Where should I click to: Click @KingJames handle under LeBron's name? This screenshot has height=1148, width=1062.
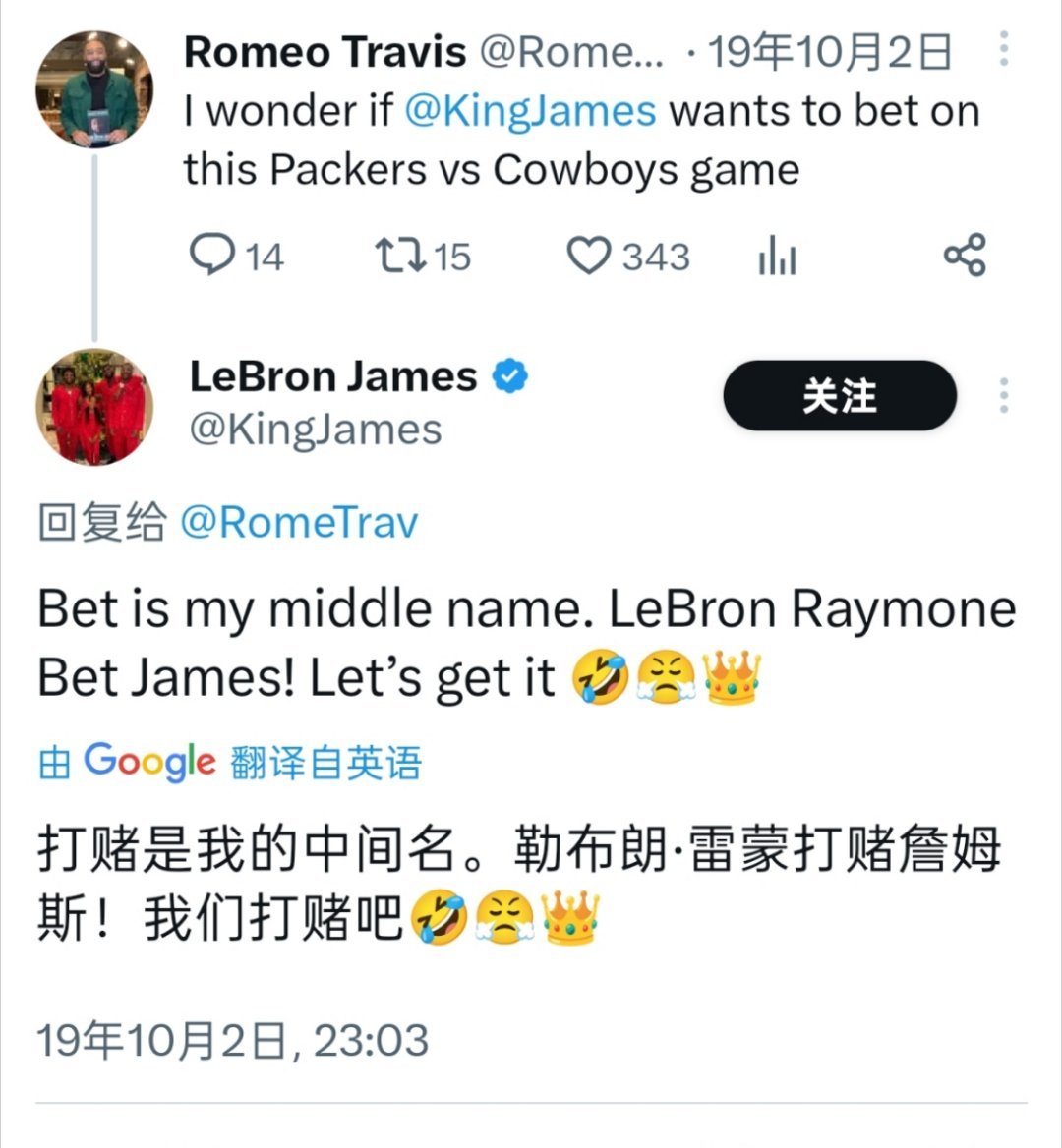click(x=316, y=430)
